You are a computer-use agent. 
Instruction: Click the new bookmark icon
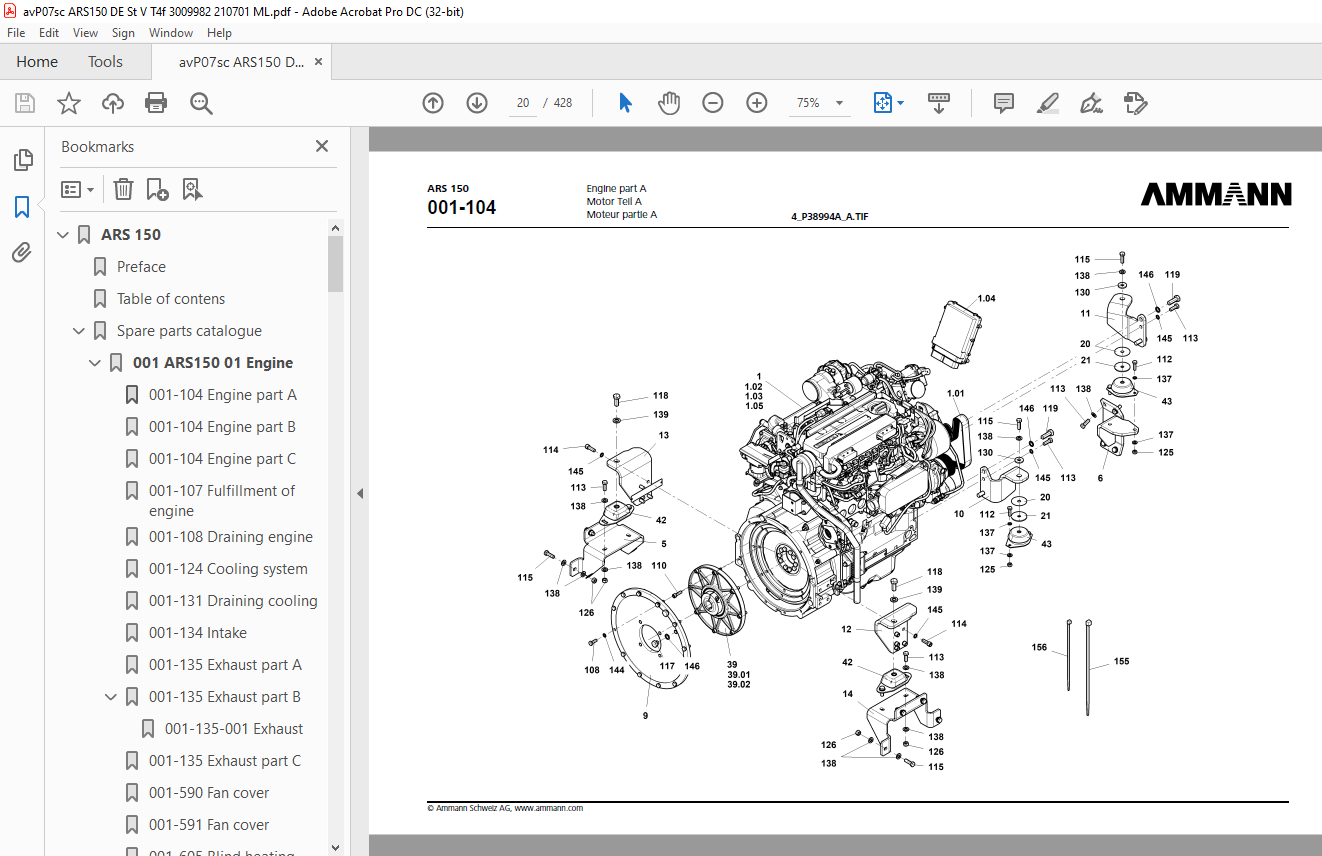point(157,189)
